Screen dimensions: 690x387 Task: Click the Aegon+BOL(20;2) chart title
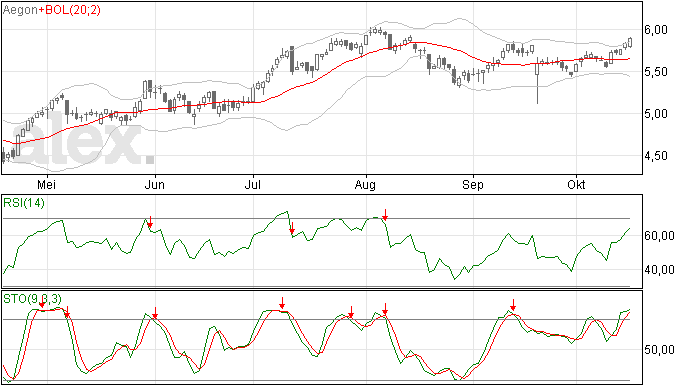(51, 10)
